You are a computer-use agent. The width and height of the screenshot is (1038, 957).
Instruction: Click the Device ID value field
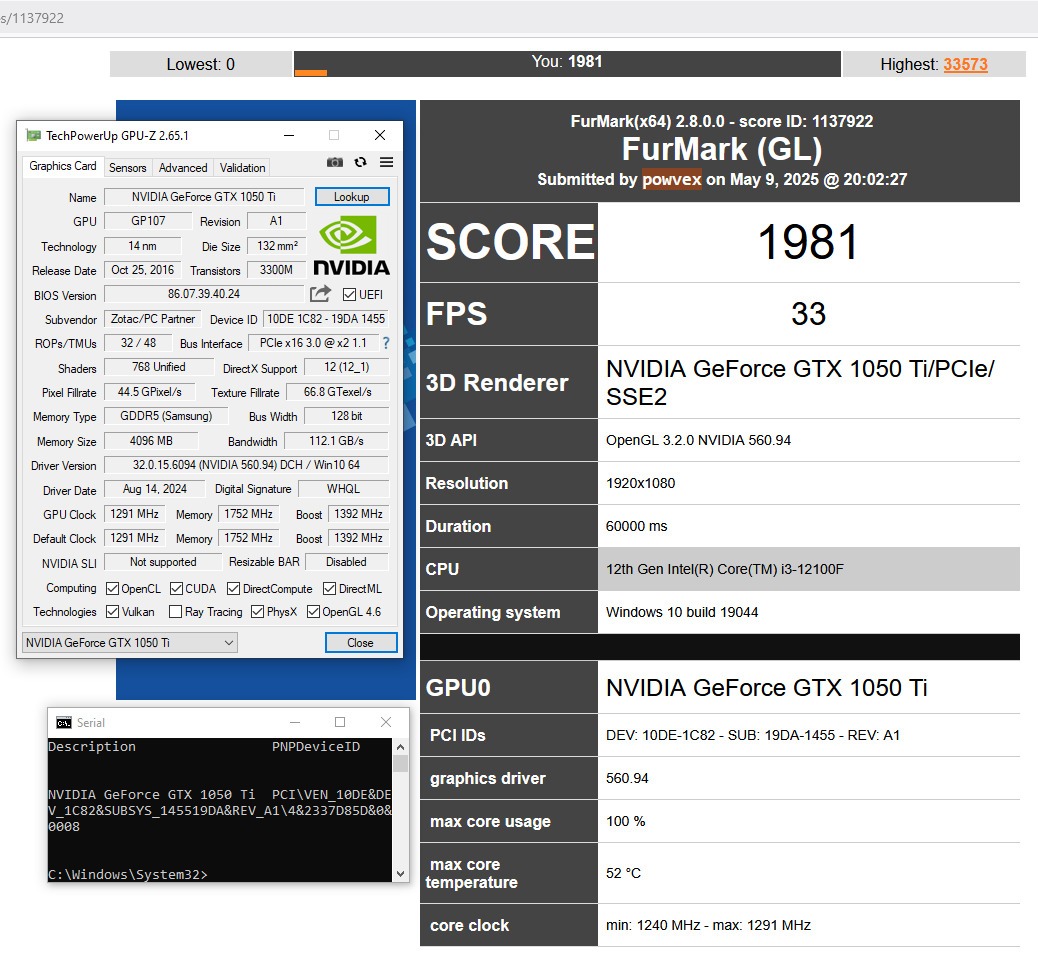pyautogui.click(x=326, y=319)
